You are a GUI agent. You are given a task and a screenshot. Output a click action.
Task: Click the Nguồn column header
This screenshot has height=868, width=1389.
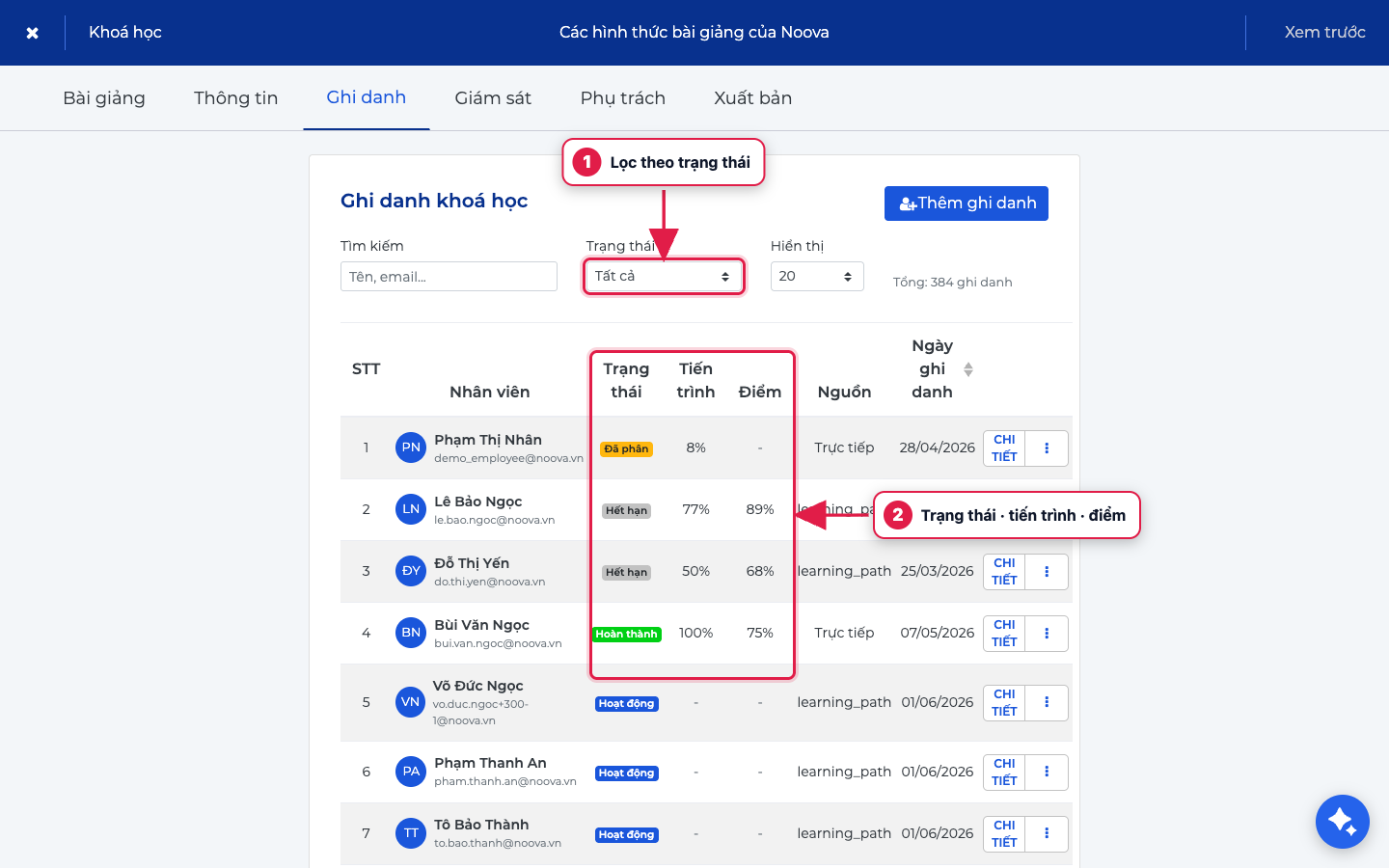[x=845, y=393]
